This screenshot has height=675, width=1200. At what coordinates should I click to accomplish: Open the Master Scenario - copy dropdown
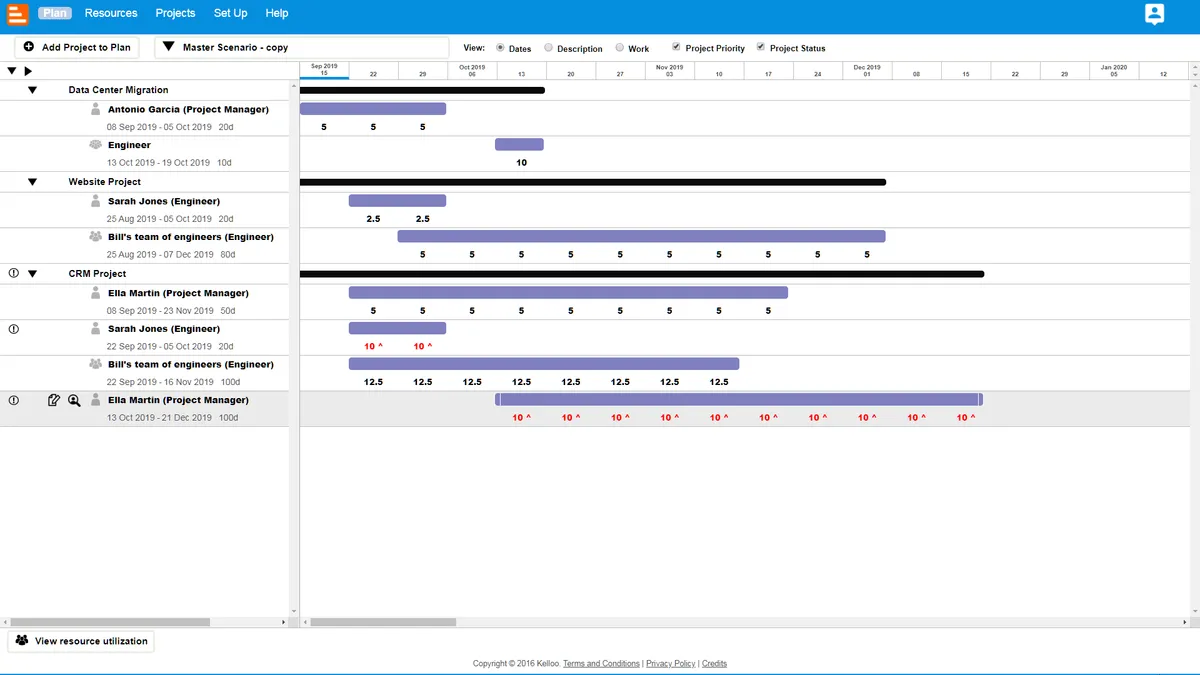(302, 47)
